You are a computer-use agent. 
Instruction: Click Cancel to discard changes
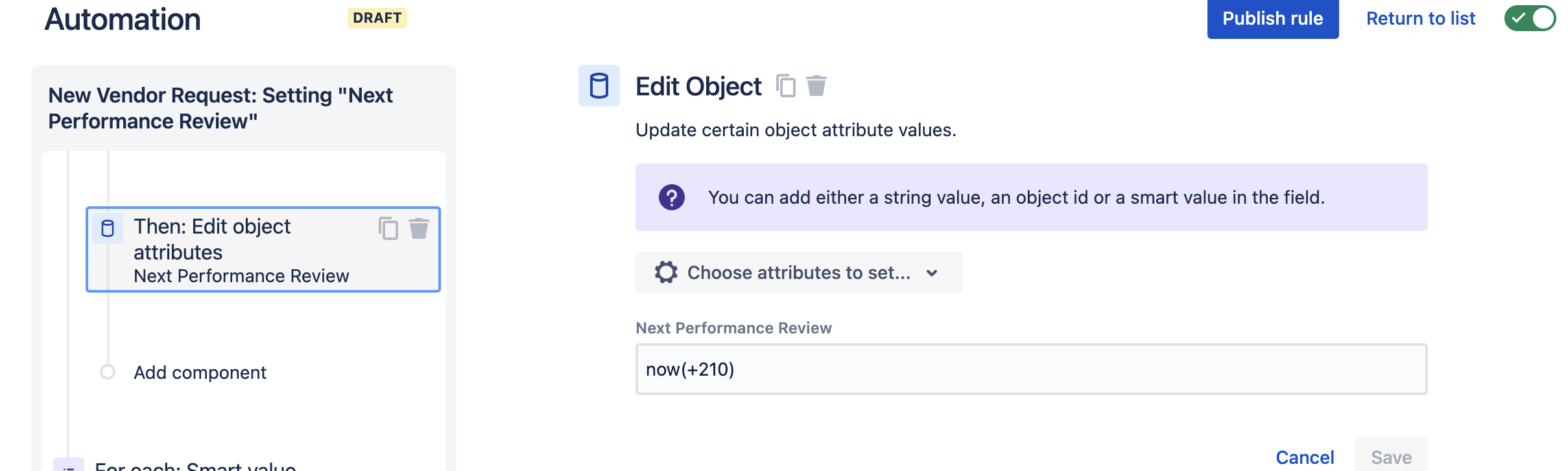click(1305, 457)
